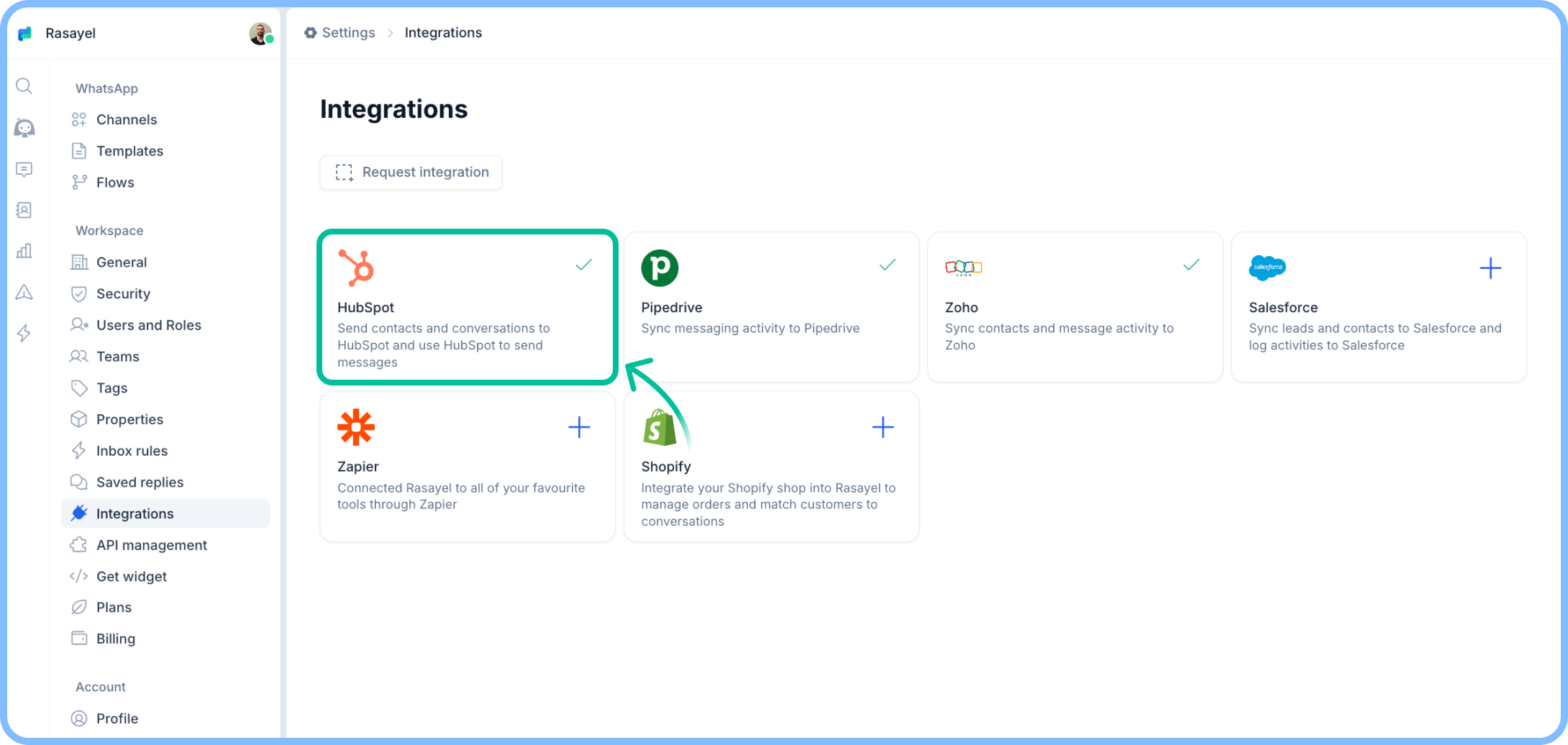Open the Zoho integration card title
This screenshot has height=745, width=1568.
962,307
